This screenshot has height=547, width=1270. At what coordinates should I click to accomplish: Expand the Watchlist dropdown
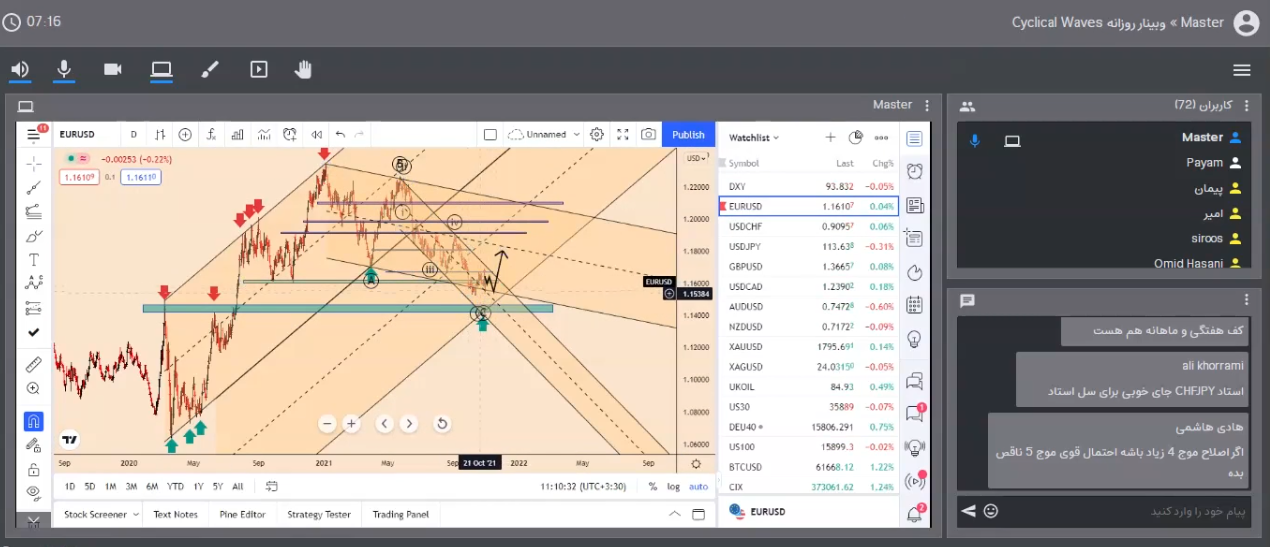coord(754,138)
